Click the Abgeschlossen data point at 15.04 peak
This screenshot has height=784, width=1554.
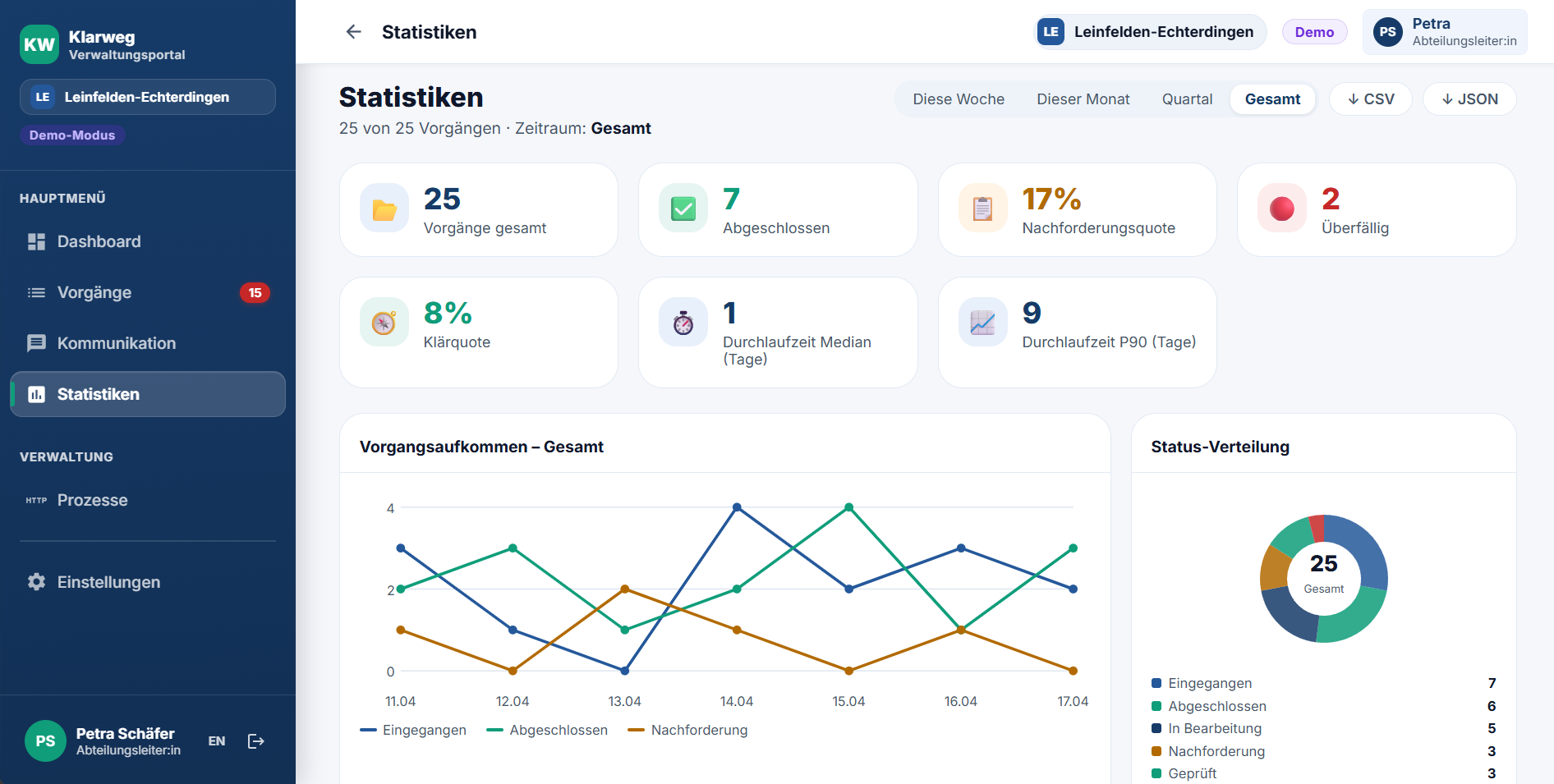click(x=849, y=507)
